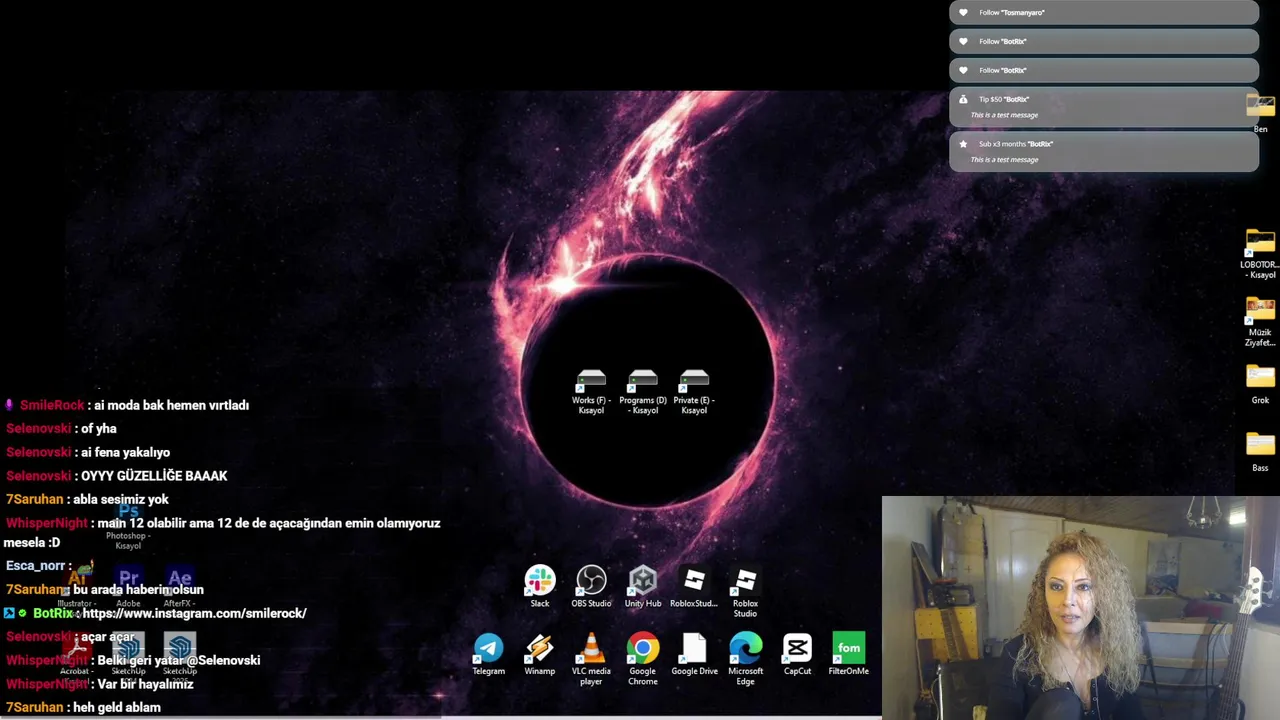Viewport: 1280px width, 720px height.
Task: Select the Photoshop shortcut behind the chat
Action: (128, 527)
